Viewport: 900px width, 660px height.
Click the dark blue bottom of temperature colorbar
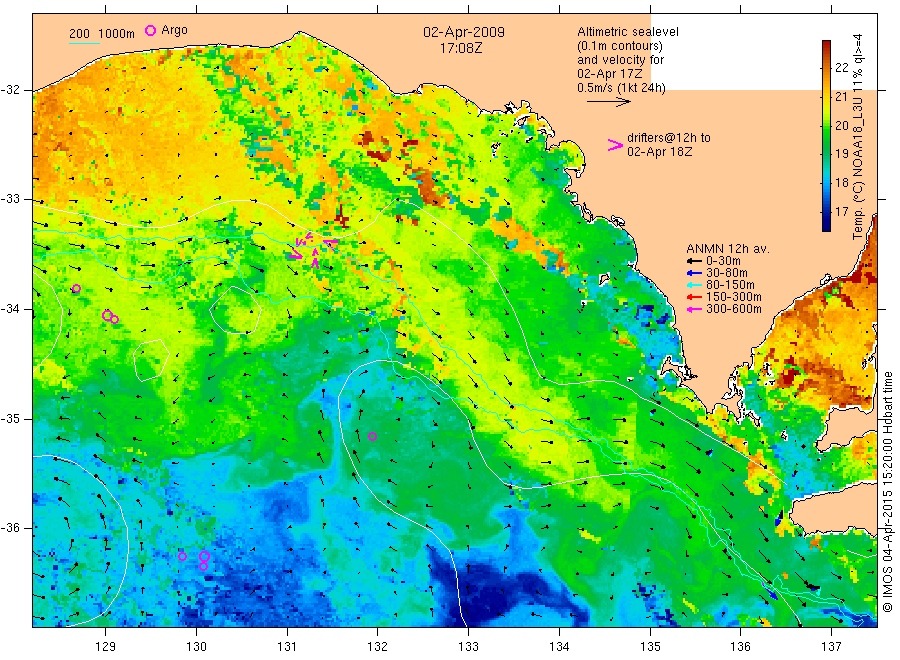[826, 224]
